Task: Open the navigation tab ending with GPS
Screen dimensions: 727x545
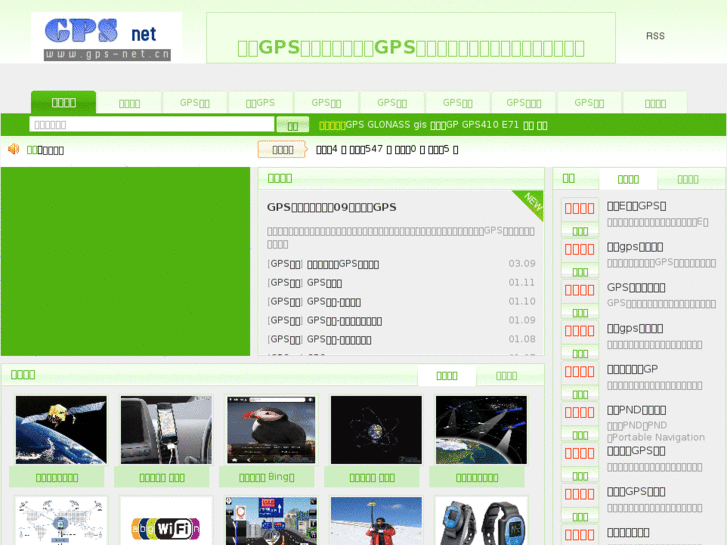Action: pos(260,103)
